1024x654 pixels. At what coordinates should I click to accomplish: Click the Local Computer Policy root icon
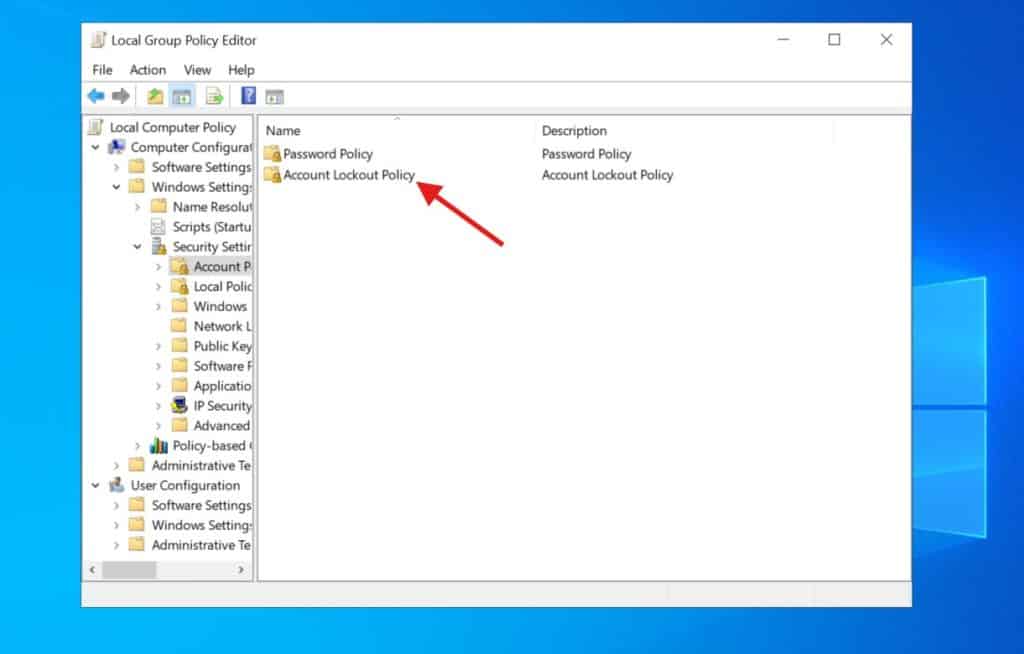pyautogui.click(x=97, y=127)
